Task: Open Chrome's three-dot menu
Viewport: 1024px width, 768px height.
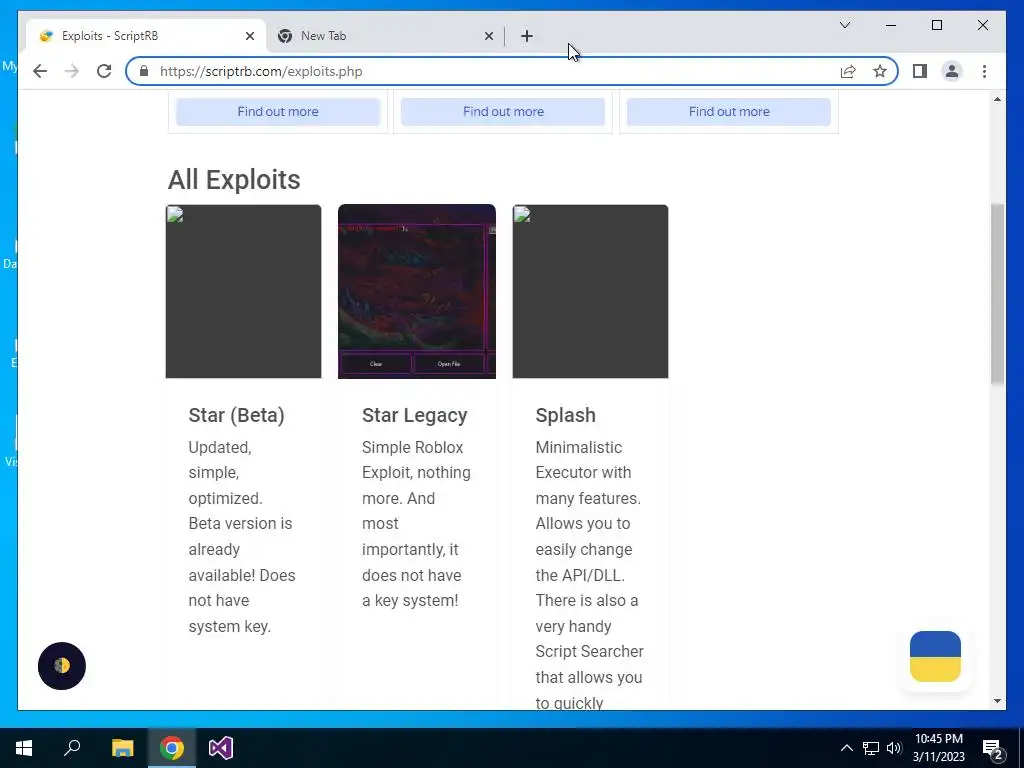Action: 984,71
